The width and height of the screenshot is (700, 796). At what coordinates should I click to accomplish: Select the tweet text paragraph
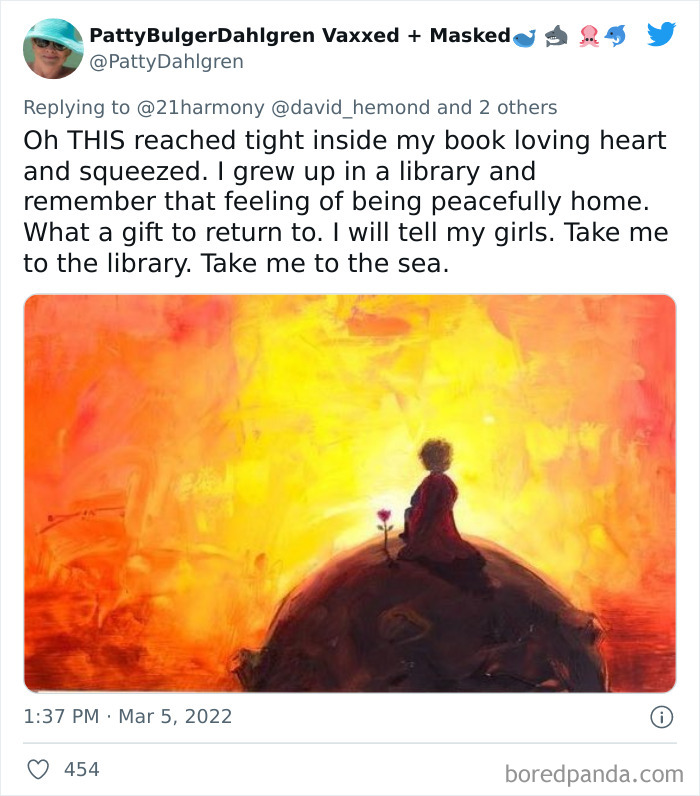(346, 202)
